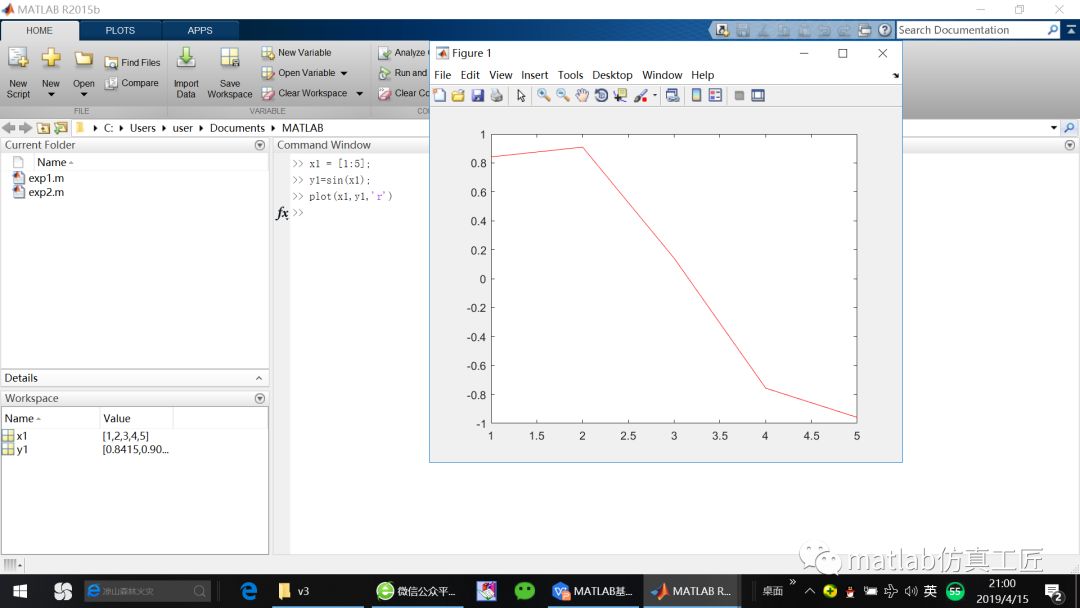Open the Clear Workspace dropdown arrow

[x=359, y=94]
